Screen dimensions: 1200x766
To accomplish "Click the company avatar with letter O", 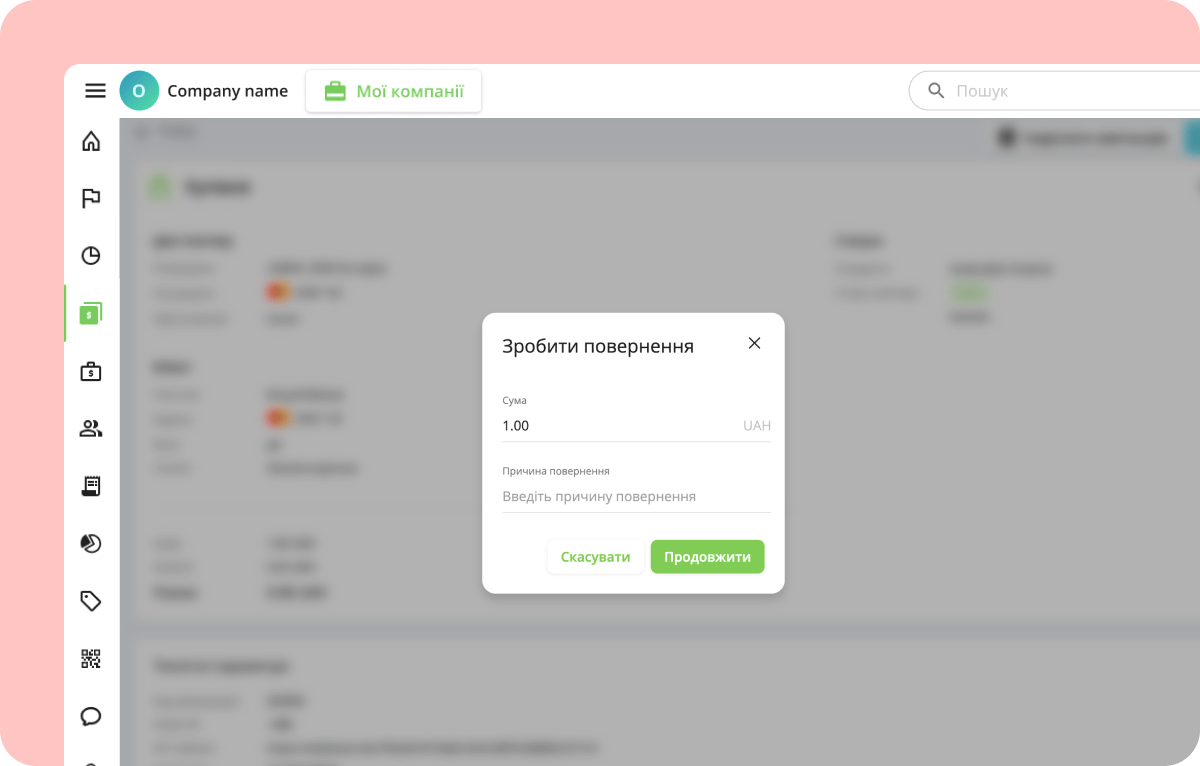I will point(139,91).
